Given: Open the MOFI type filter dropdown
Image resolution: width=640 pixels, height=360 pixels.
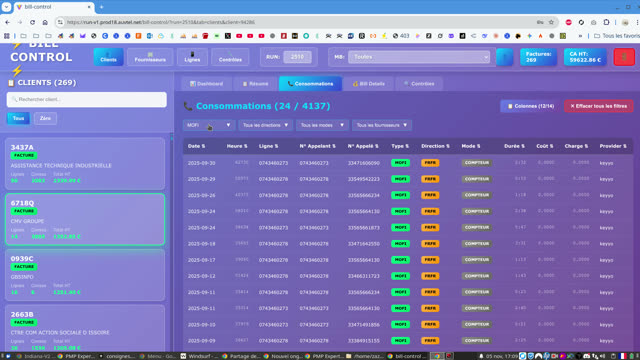Looking at the screenshot, I should (209, 125).
